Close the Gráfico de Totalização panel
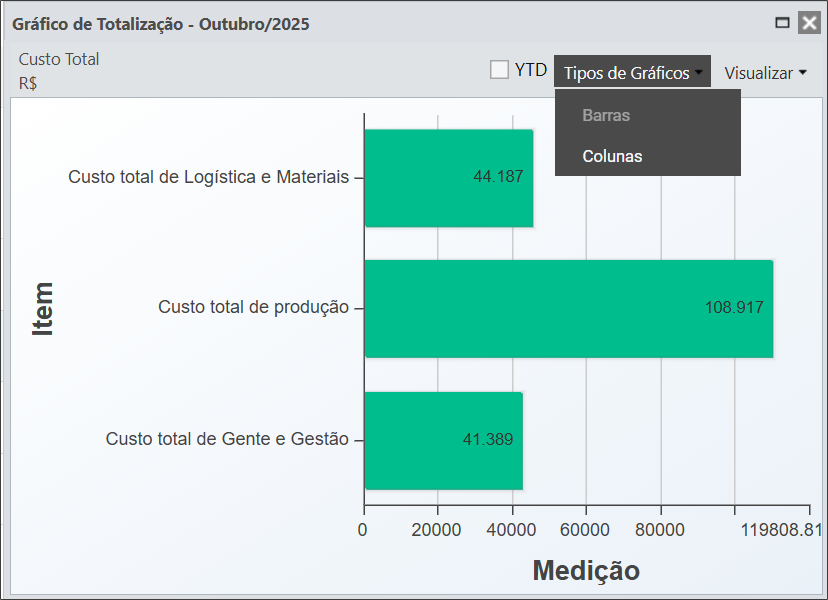 click(x=809, y=23)
